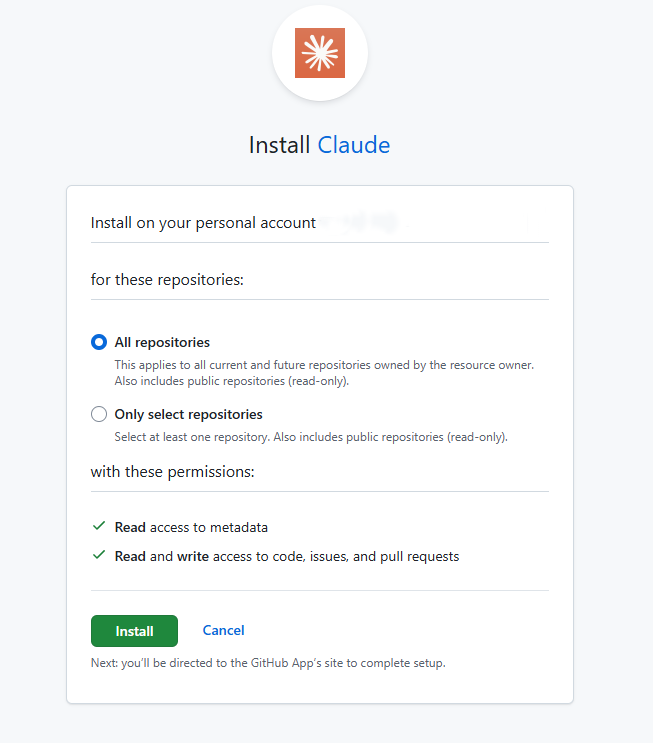This screenshot has width=653, height=743.
Task: Click the green Install button
Action: coord(134,631)
